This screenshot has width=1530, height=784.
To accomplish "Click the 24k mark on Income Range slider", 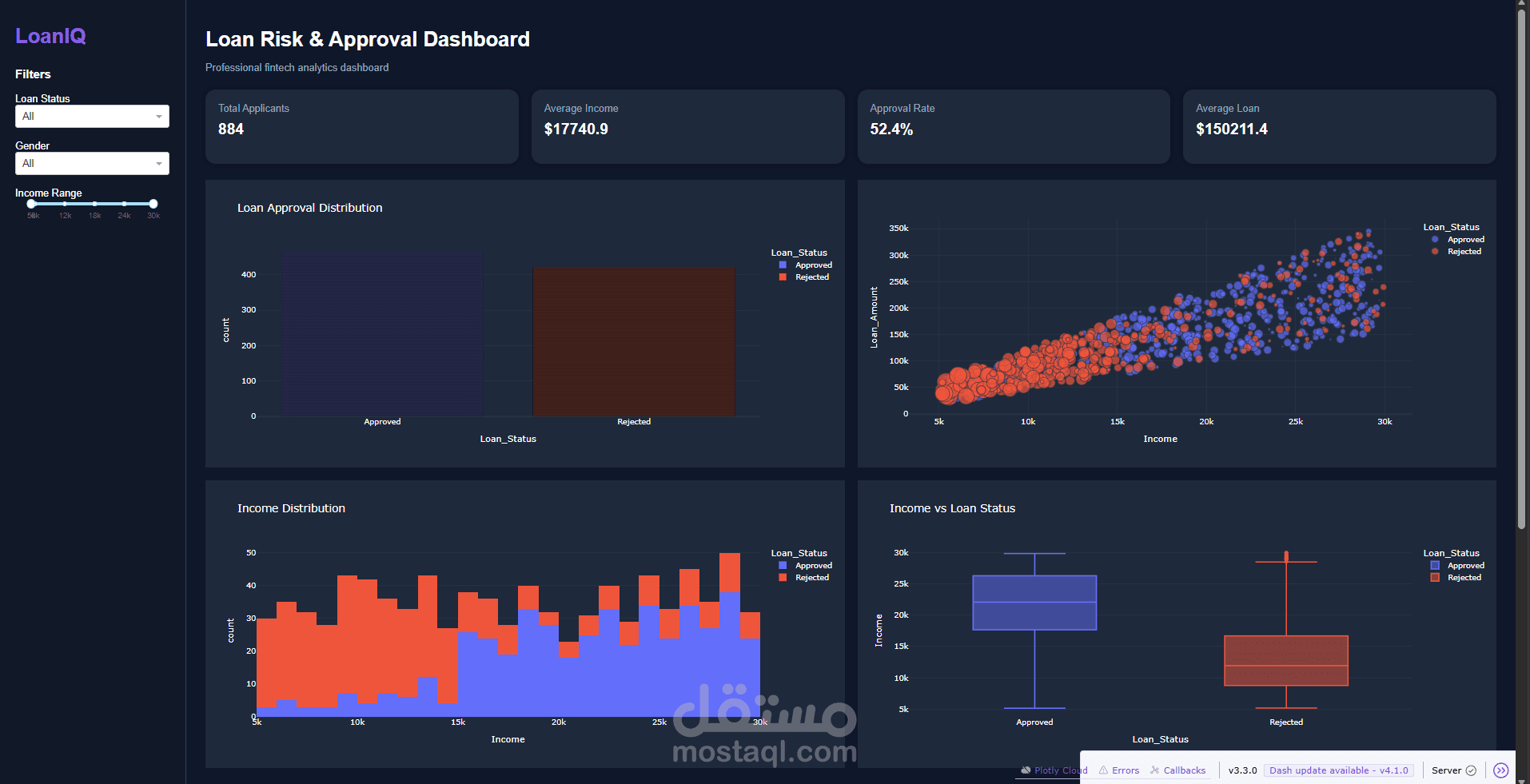I will coord(124,216).
